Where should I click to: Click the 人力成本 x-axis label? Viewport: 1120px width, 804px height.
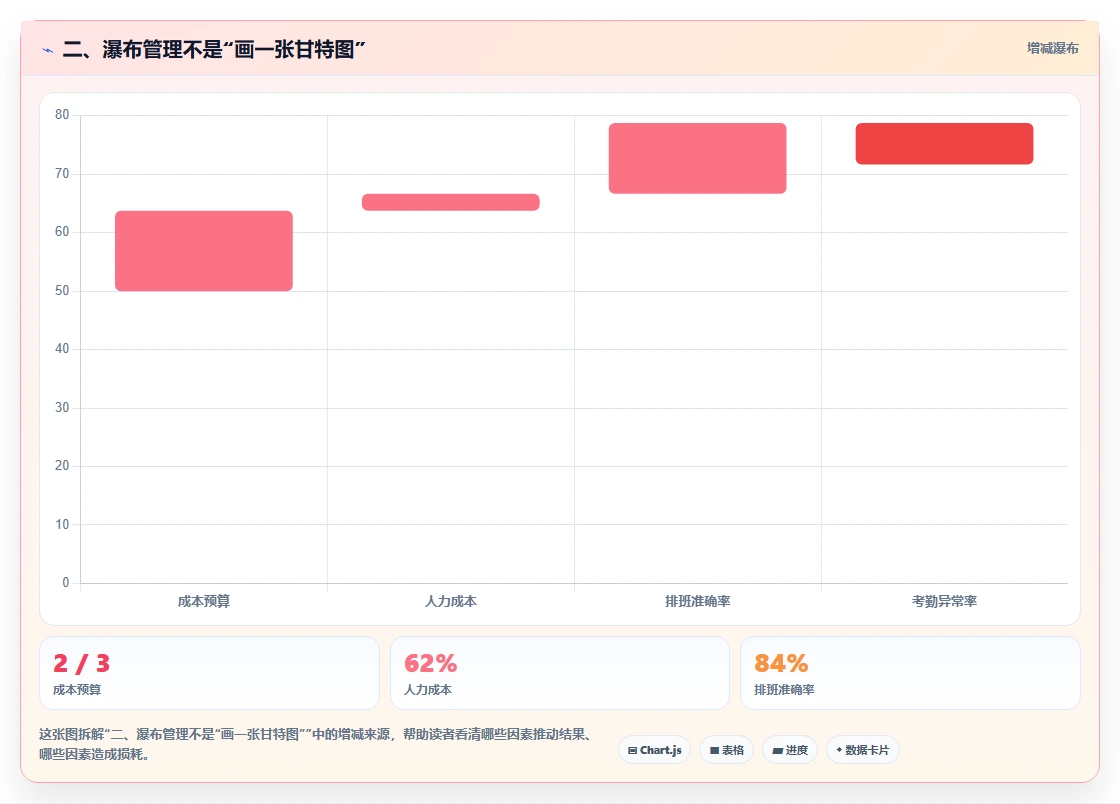[x=451, y=601]
